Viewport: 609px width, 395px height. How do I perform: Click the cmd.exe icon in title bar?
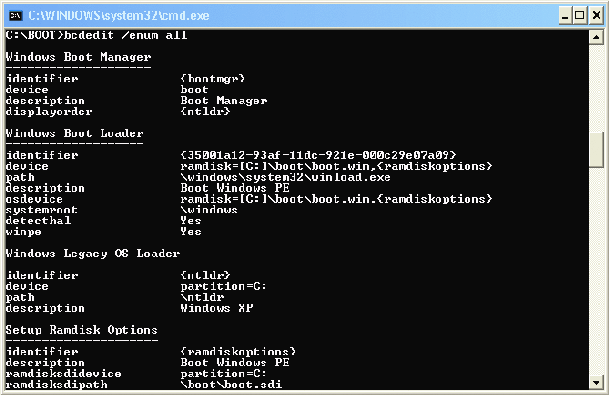(16, 16)
